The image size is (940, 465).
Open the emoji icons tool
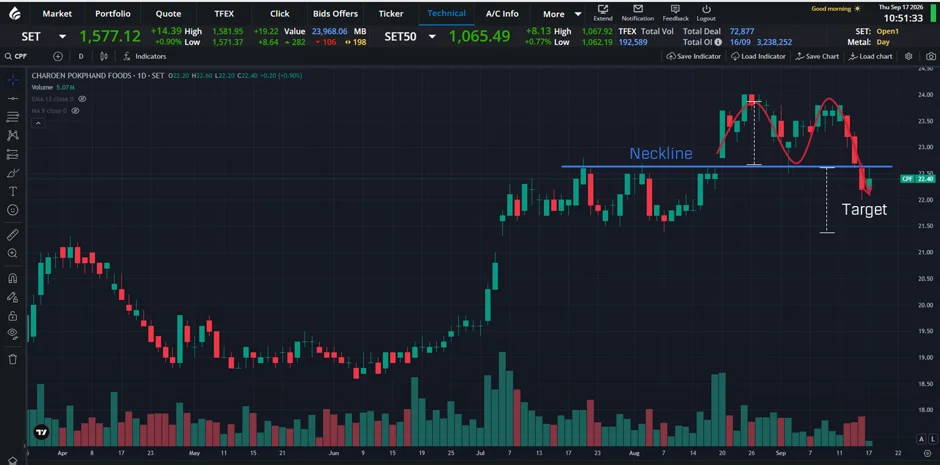click(13, 210)
